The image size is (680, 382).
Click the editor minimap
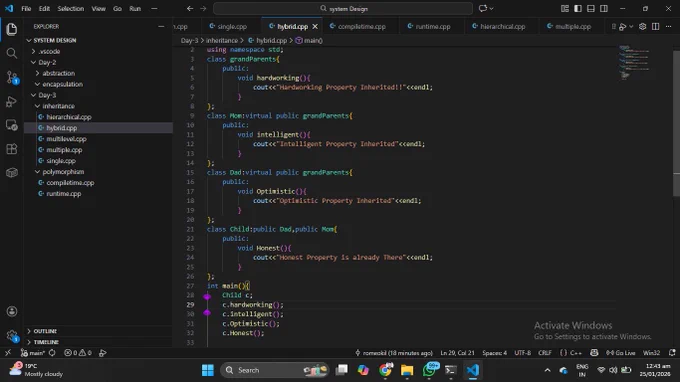point(634,63)
